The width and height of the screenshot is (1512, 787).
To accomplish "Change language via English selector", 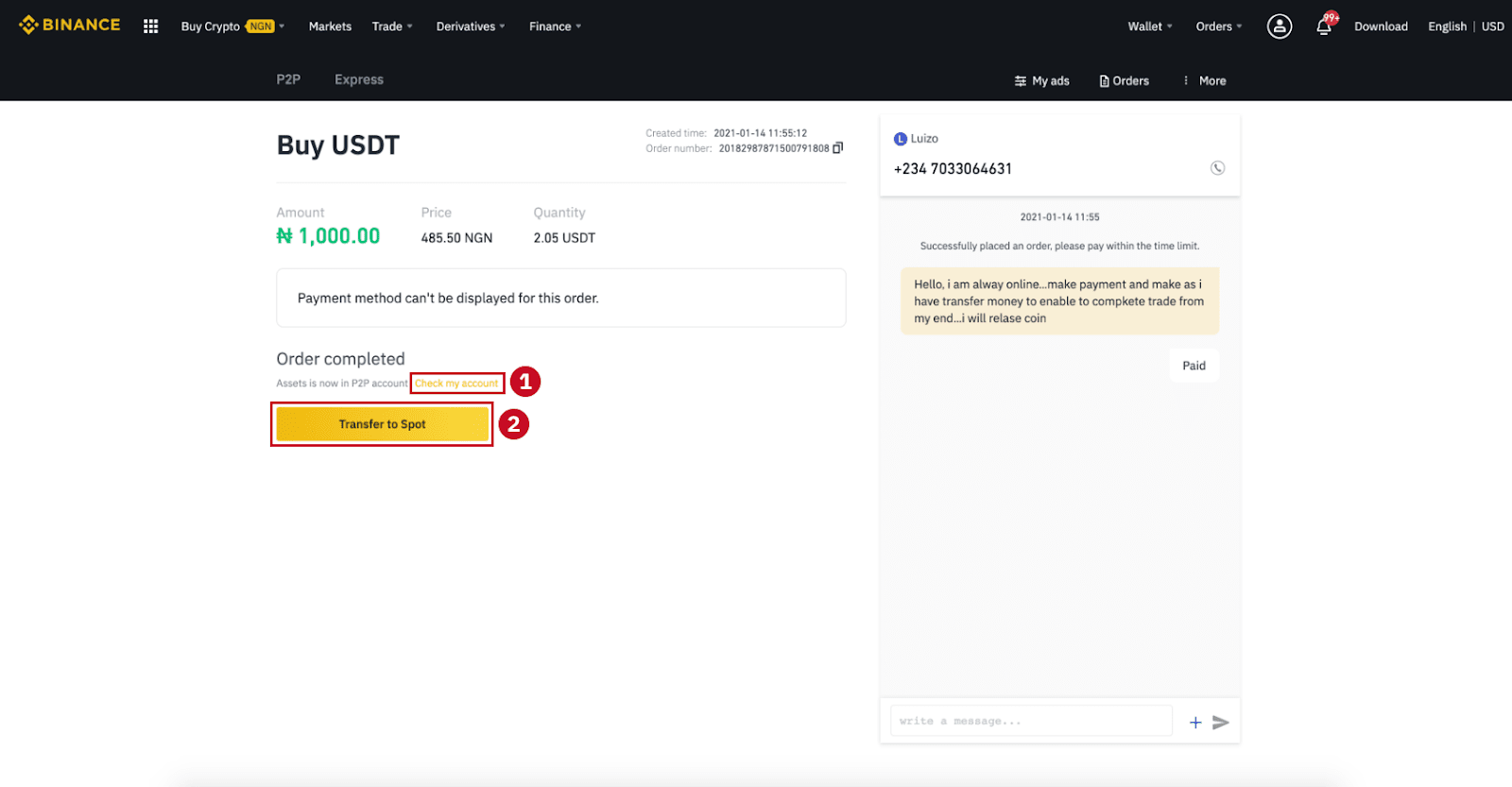I will (1447, 26).
